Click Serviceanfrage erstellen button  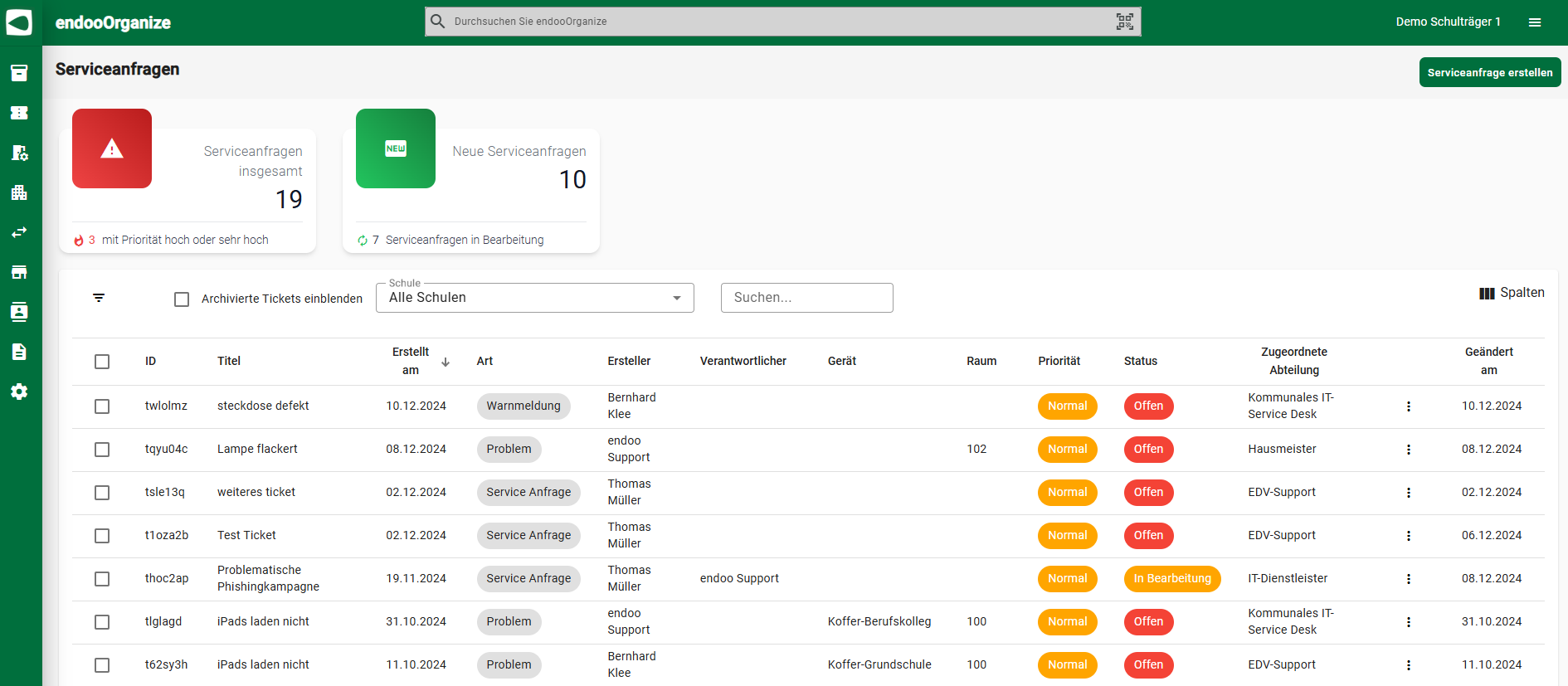pos(1490,72)
